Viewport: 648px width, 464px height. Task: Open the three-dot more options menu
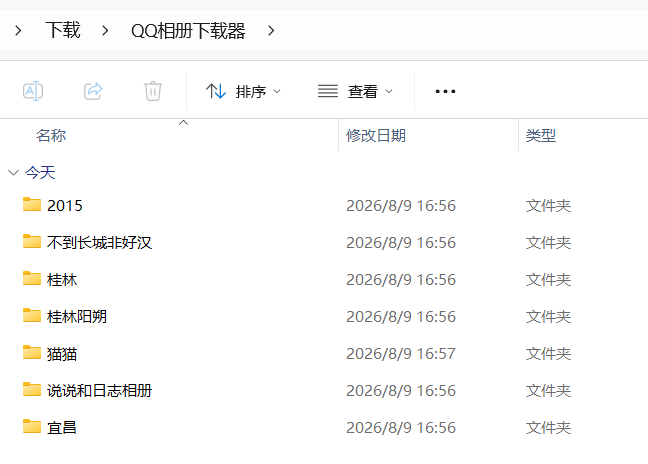click(x=445, y=91)
